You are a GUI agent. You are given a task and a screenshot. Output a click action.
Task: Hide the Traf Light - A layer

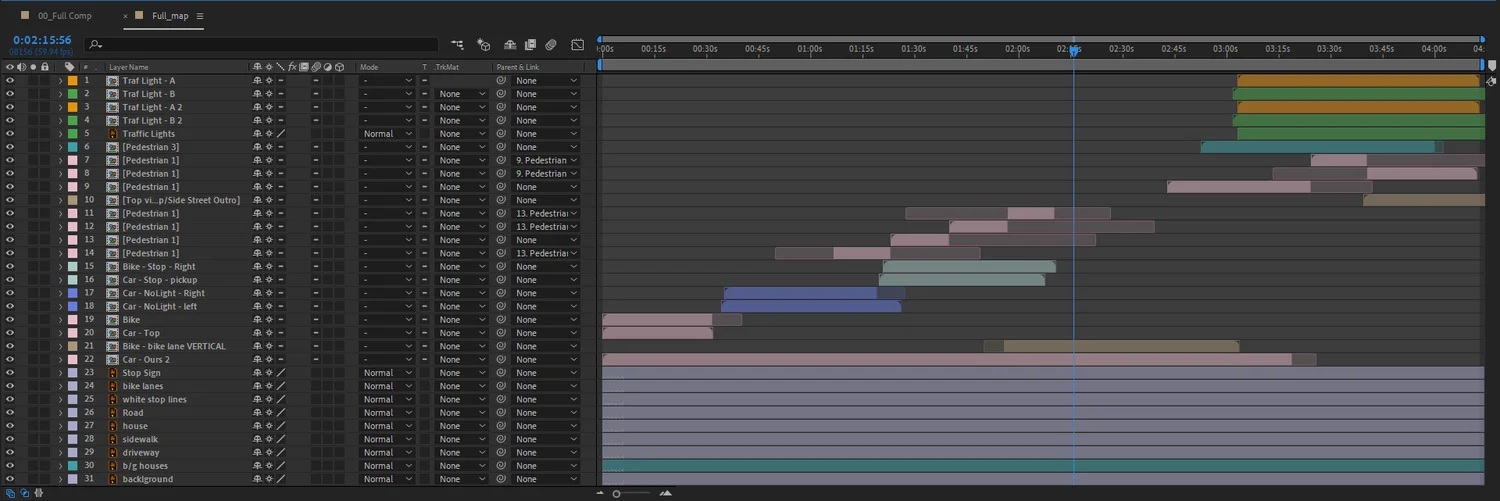click(x=10, y=81)
